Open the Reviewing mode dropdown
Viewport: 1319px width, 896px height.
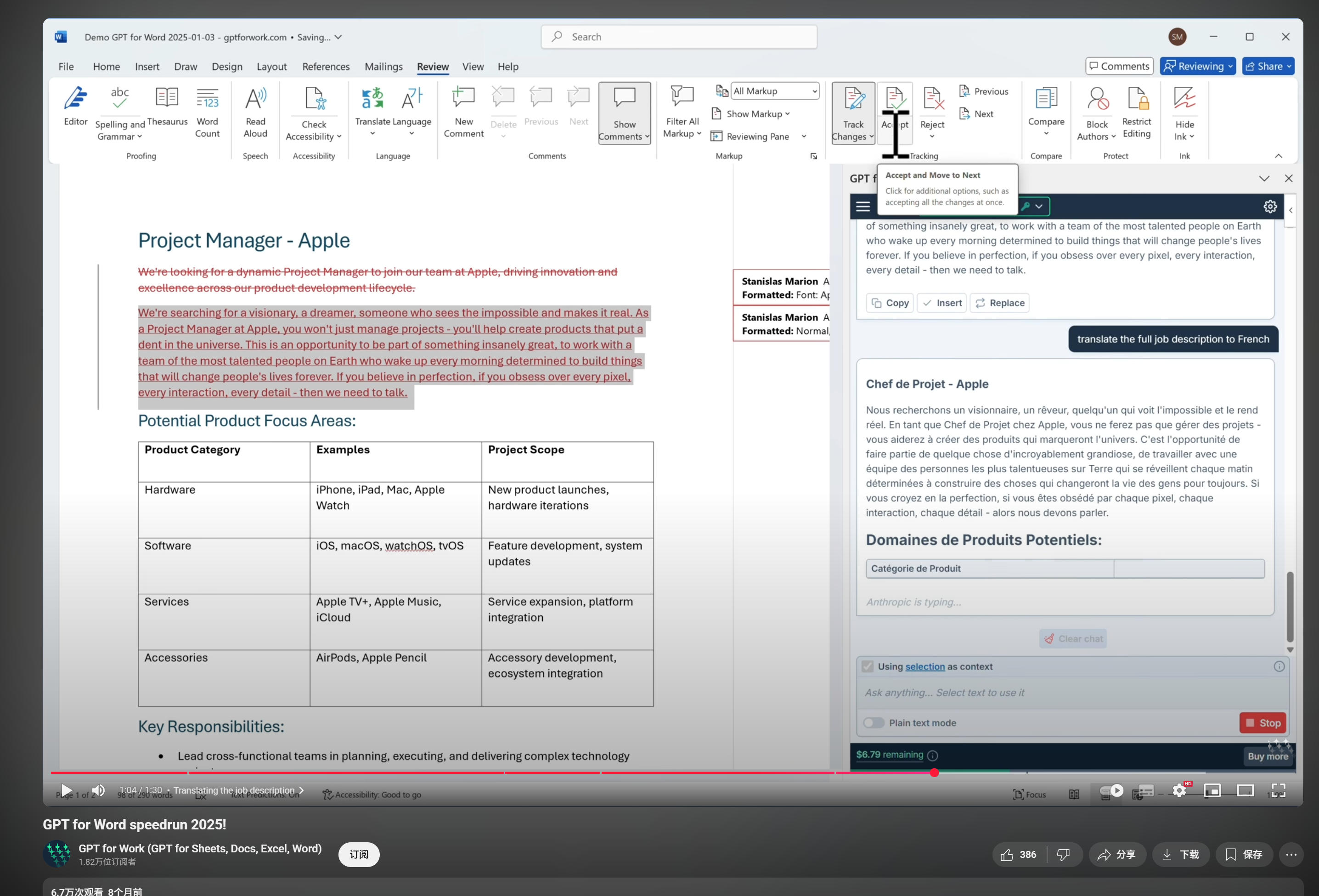pos(1198,67)
